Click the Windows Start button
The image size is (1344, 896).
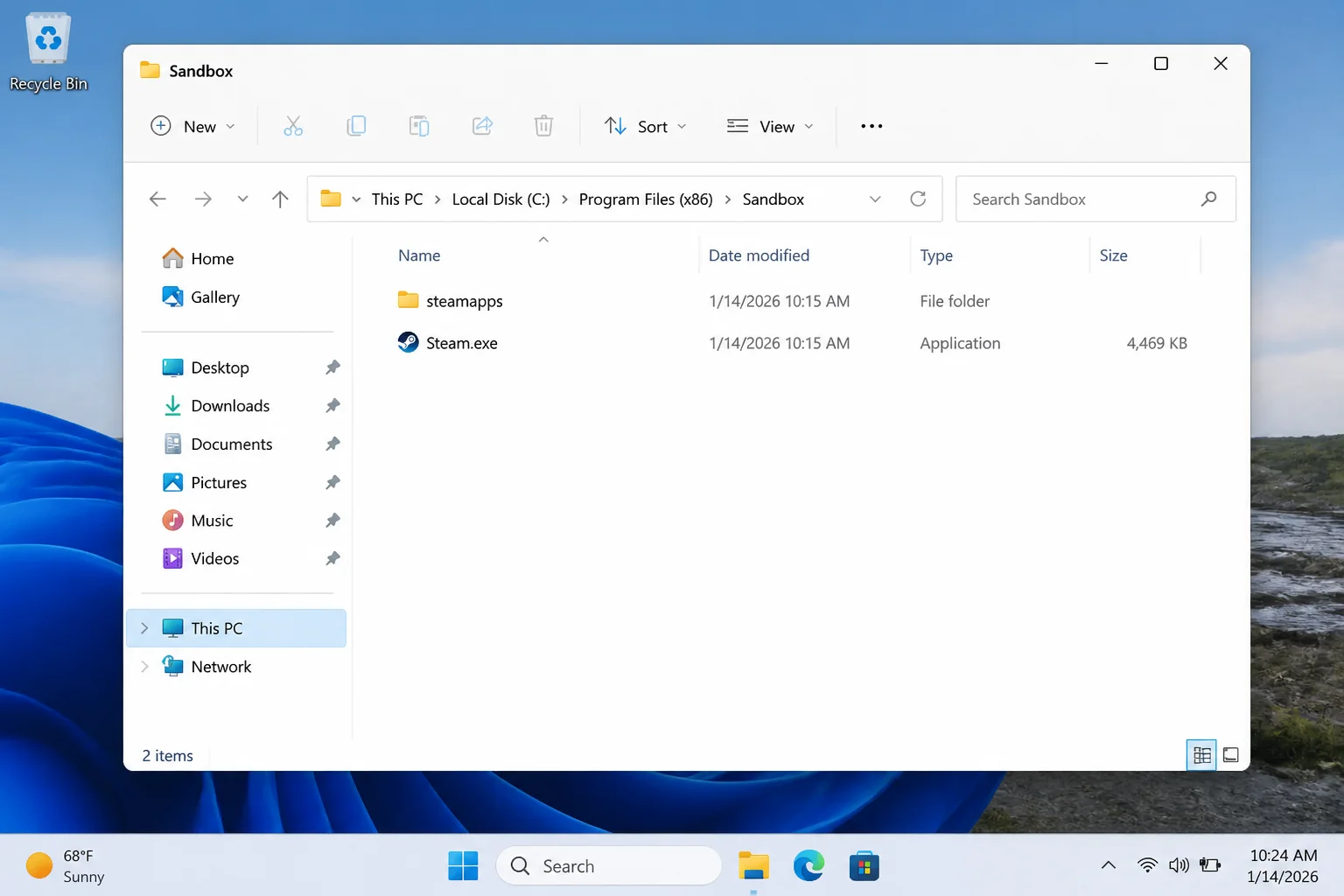463,865
